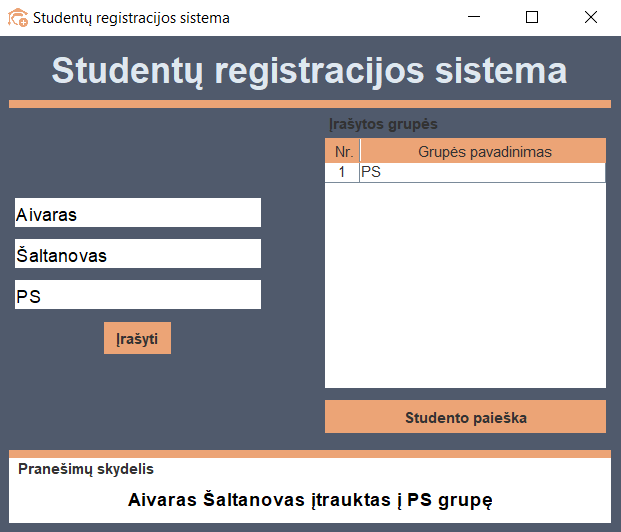621x532 pixels.
Task: Click the Įrašytos grupės label
Action: point(383,124)
